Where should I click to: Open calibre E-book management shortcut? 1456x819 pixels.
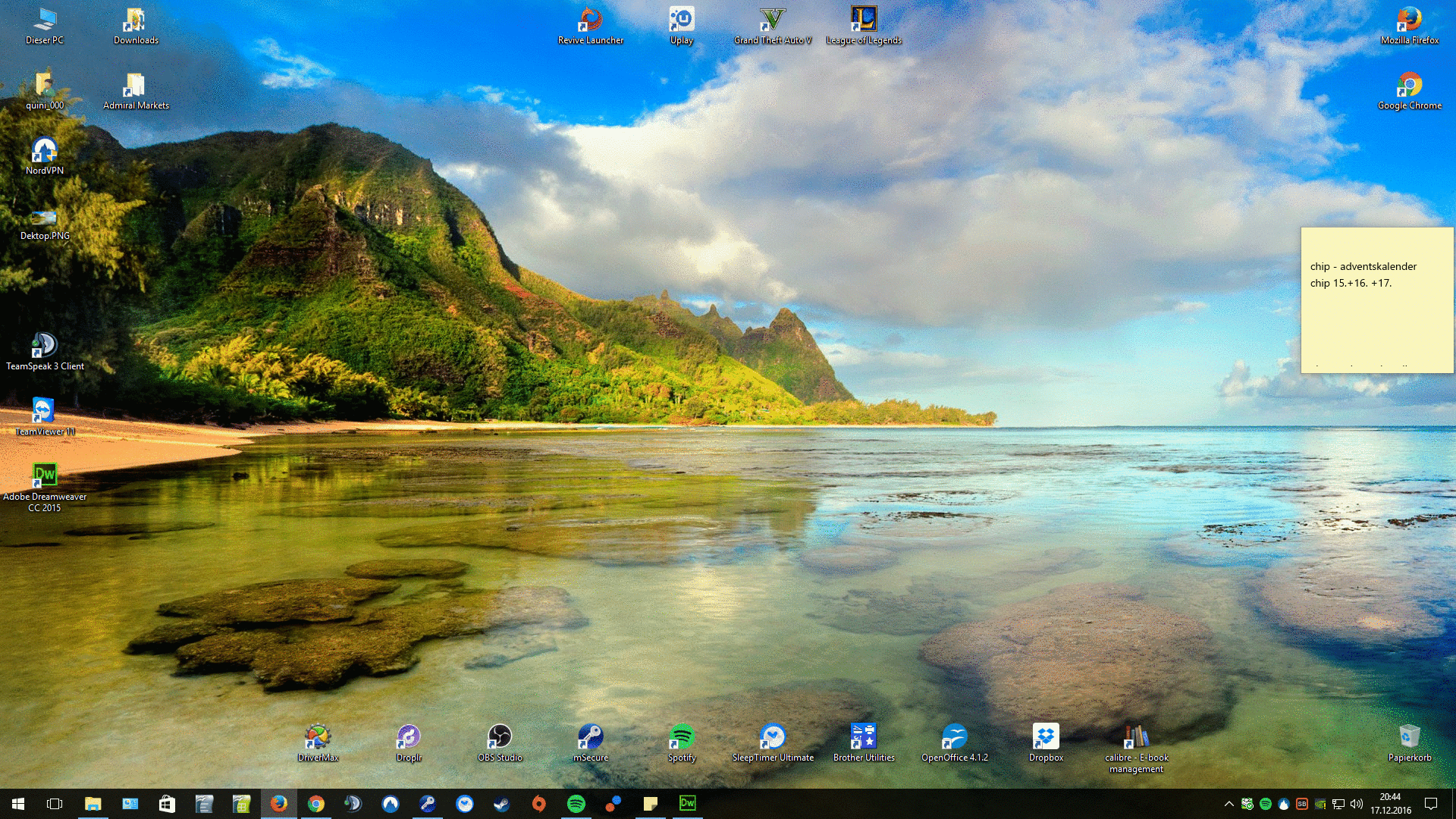[1136, 748]
